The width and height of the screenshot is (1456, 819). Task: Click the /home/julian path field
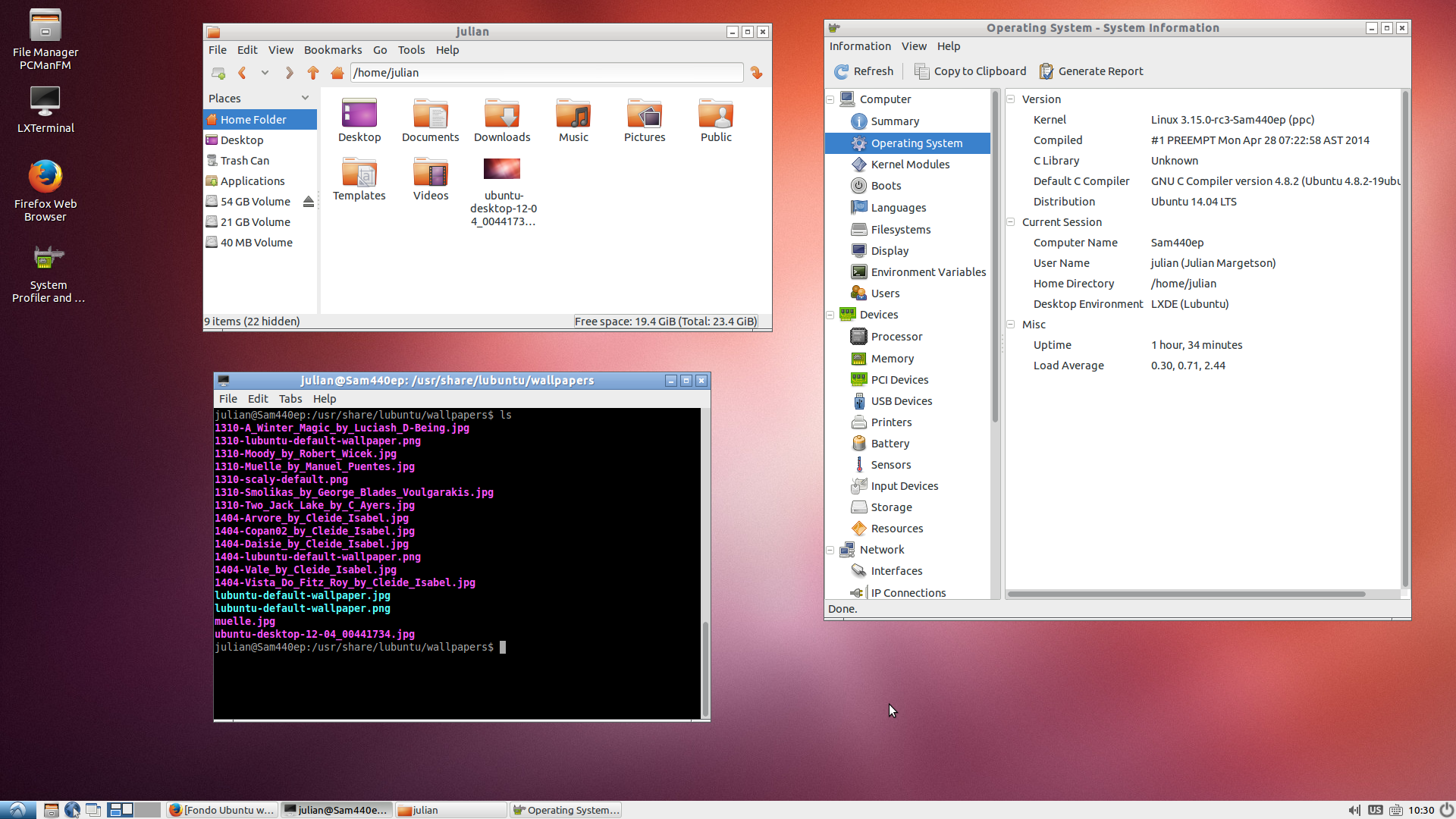[546, 73]
